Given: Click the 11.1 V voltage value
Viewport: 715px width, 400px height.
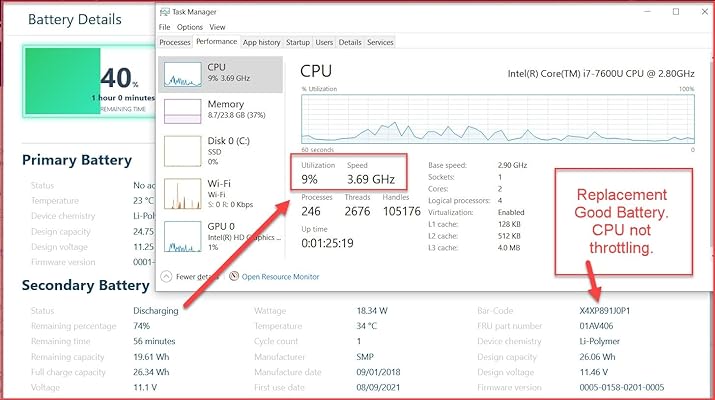Looking at the screenshot, I should [145, 388].
